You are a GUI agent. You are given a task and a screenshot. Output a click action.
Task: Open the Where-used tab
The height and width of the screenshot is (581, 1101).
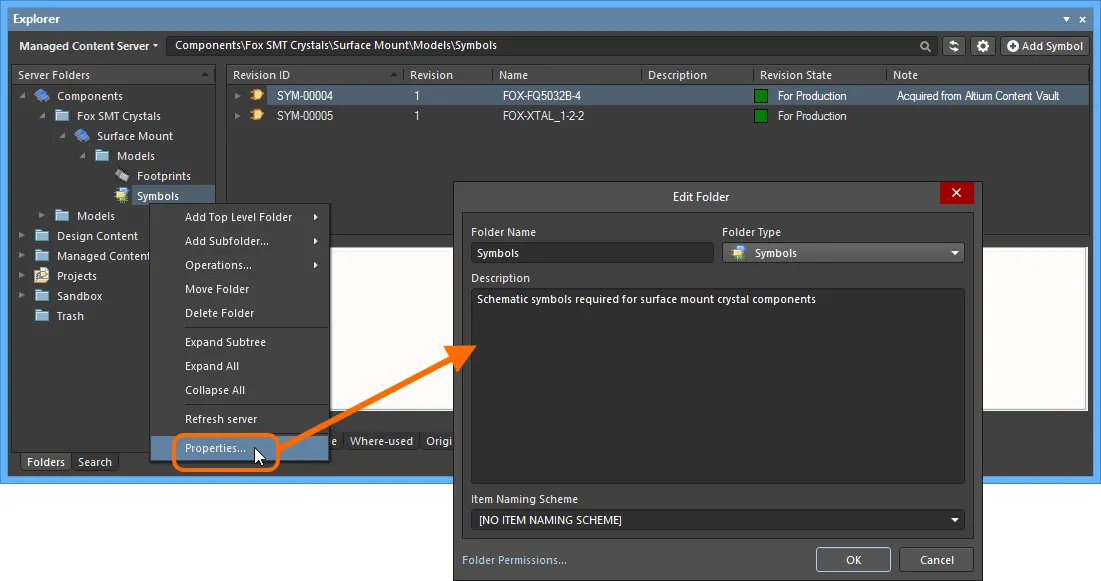[x=381, y=441]
